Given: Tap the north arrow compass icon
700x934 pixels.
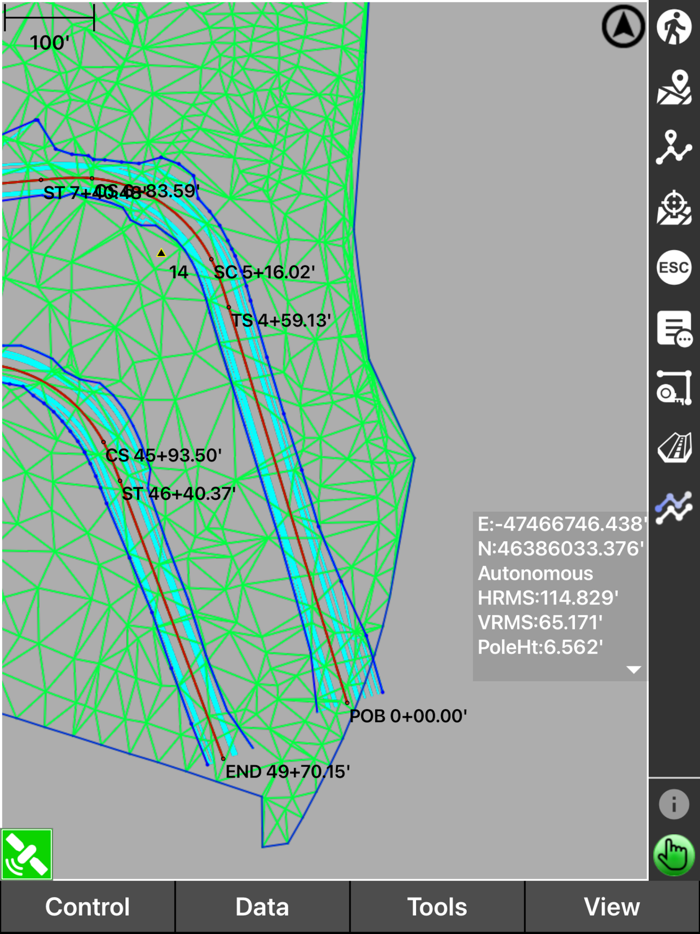Looking at the screenshot, I should (x=624, y=27).
